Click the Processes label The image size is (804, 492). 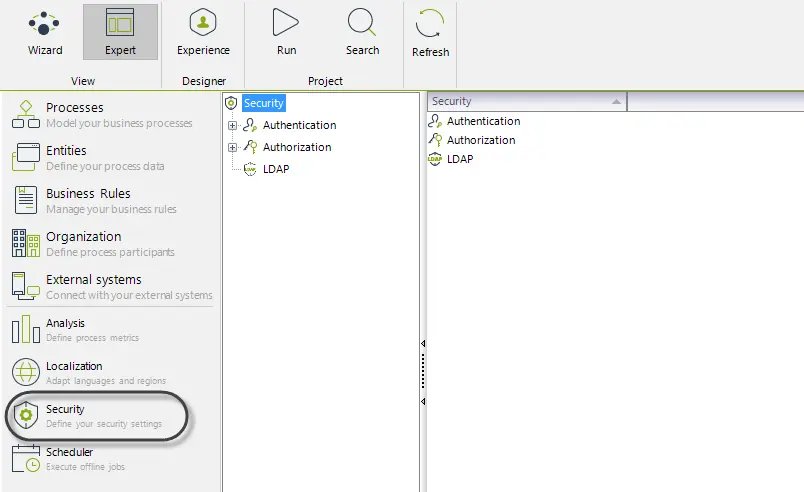pos(75,108)
